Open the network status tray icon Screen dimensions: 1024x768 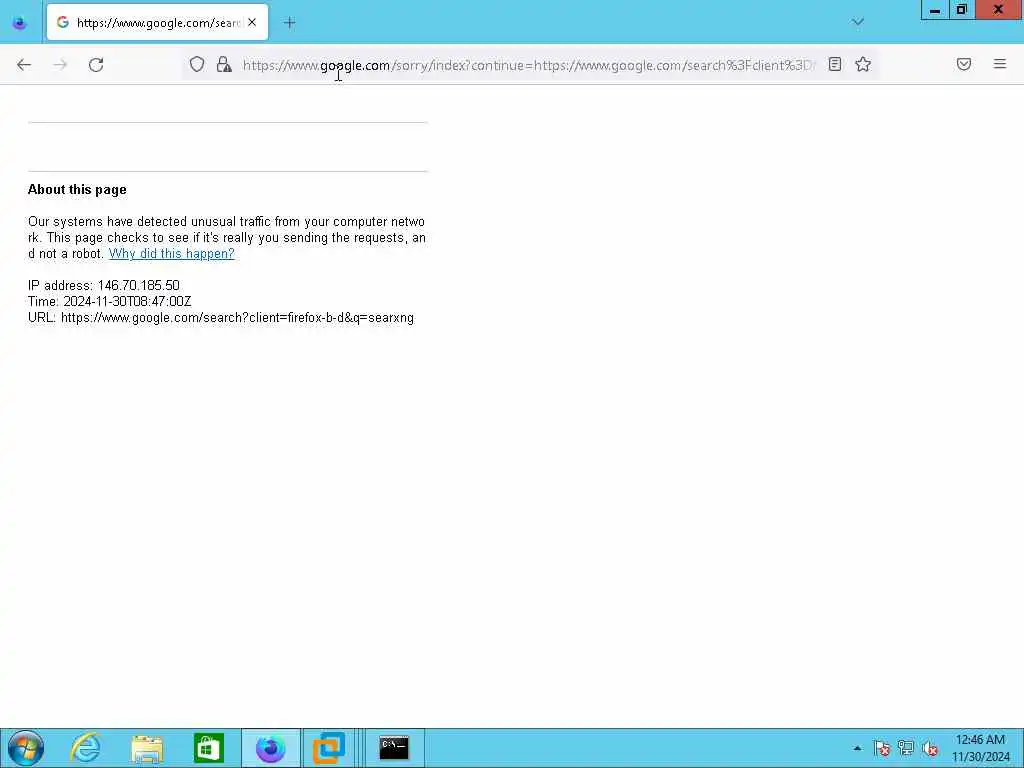pyautogui.click(x=906, y=748)
